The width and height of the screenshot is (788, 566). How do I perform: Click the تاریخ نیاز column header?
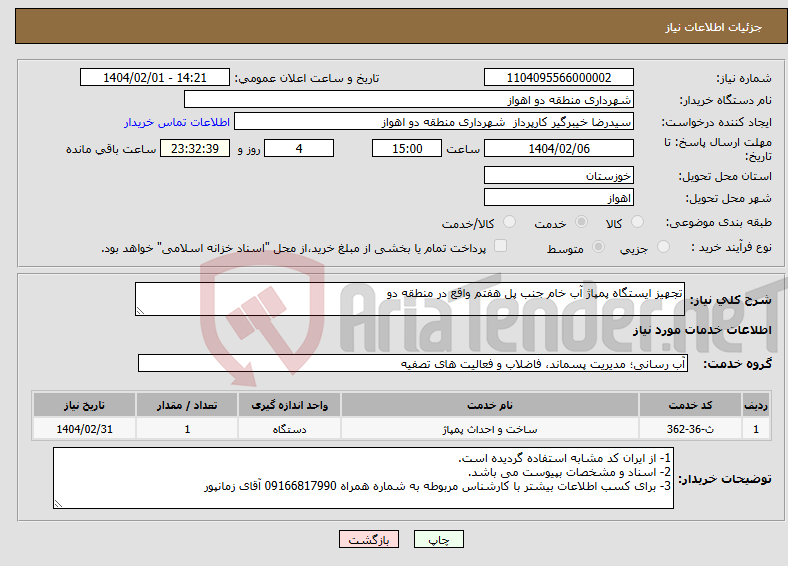tap(84, 405)
